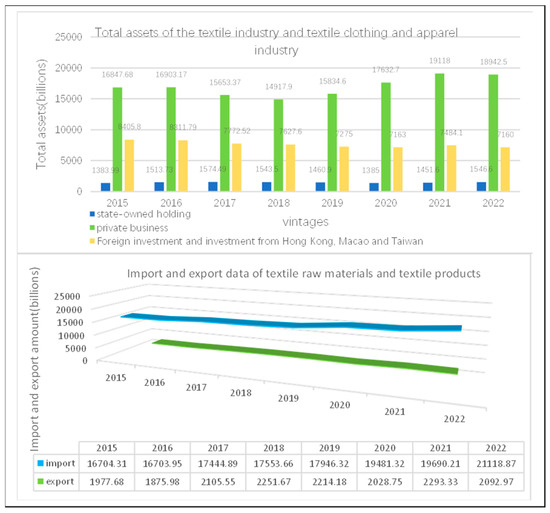The width and height of the screenshot is (550, 513).
Task: Select the vintages axis title
Action: [x=306, y=222]
